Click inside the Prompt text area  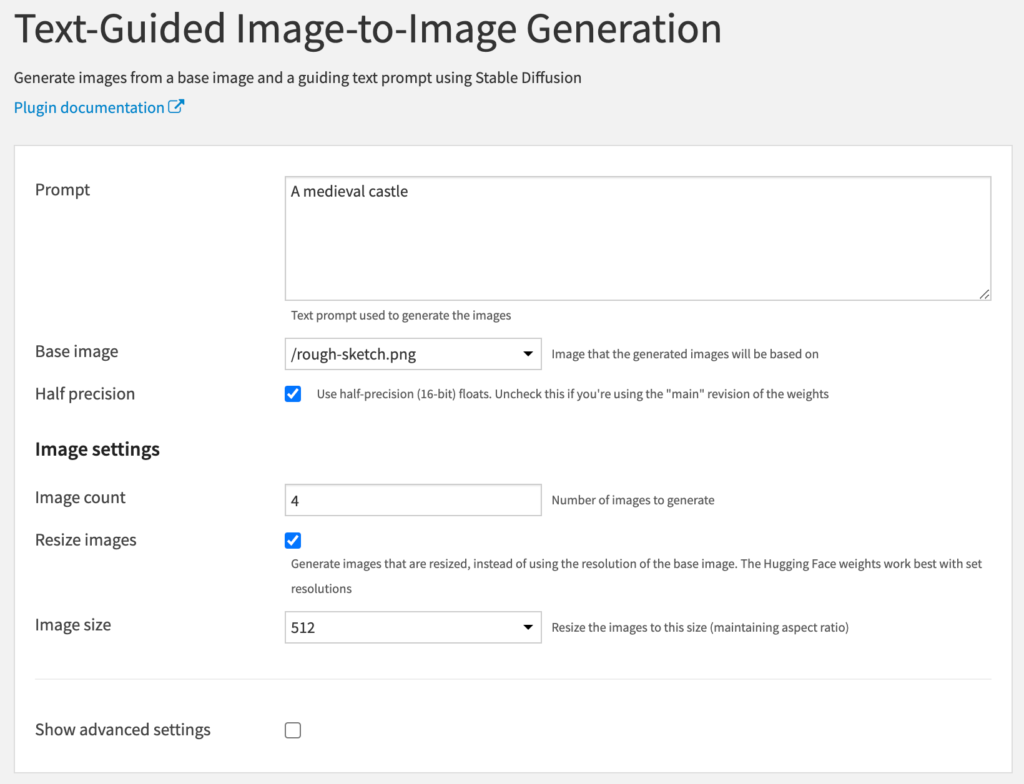click(x=637, y=238)
